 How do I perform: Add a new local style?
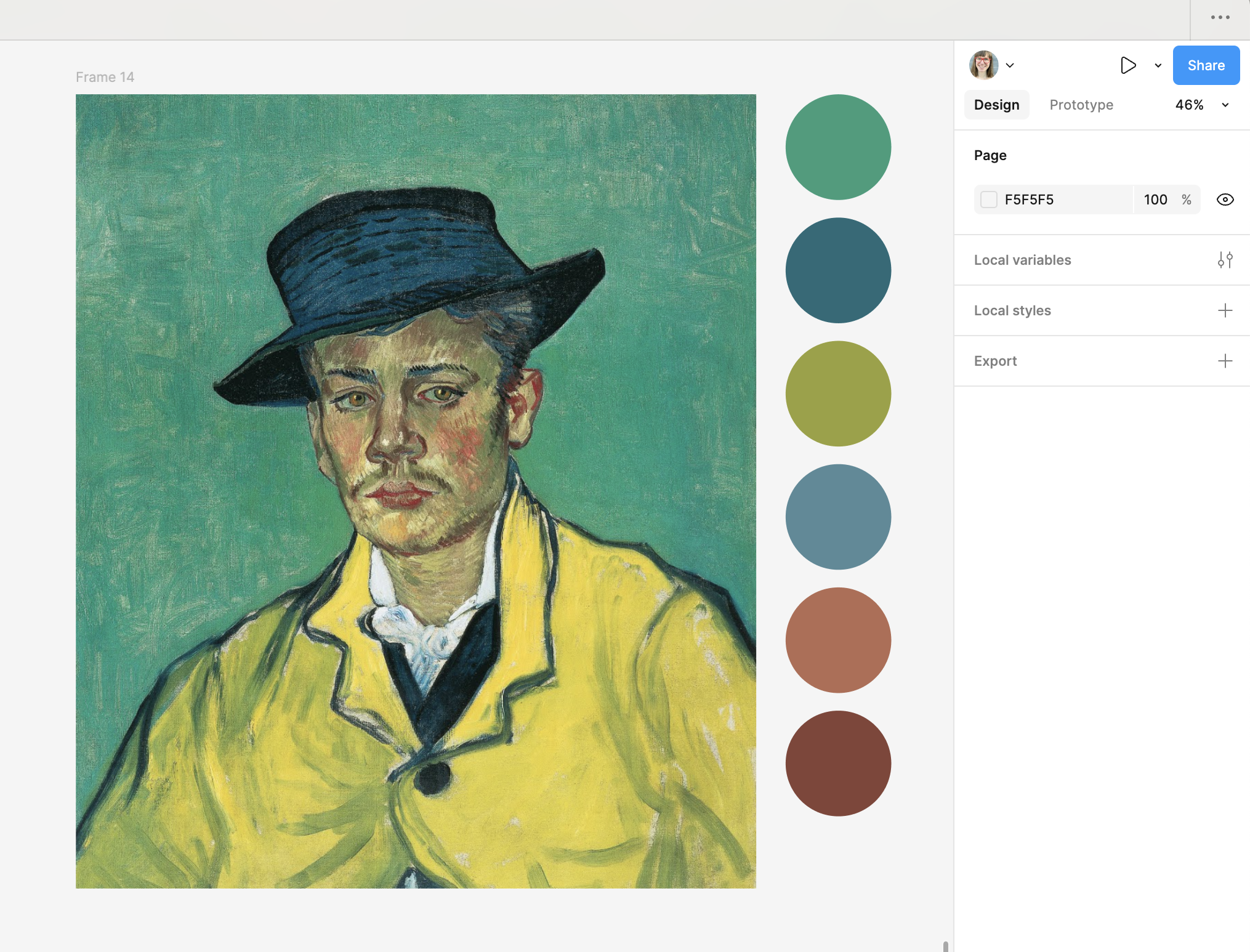(1225, 310)
